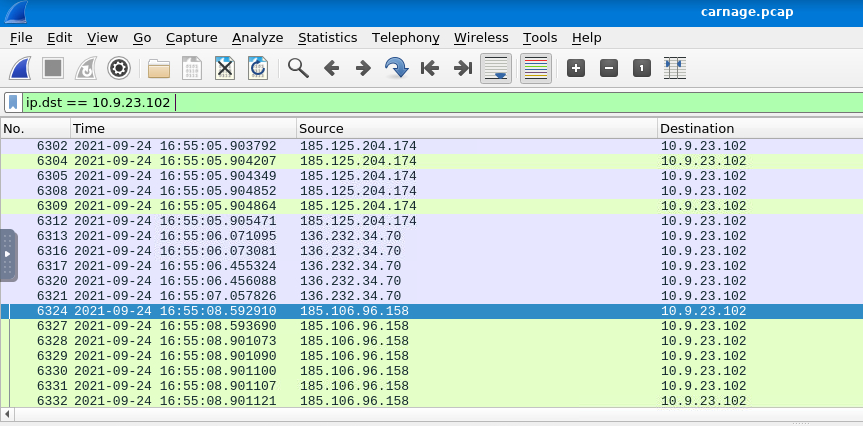Select packet number 6331
The image size is (863, 426).
[432, 386]
